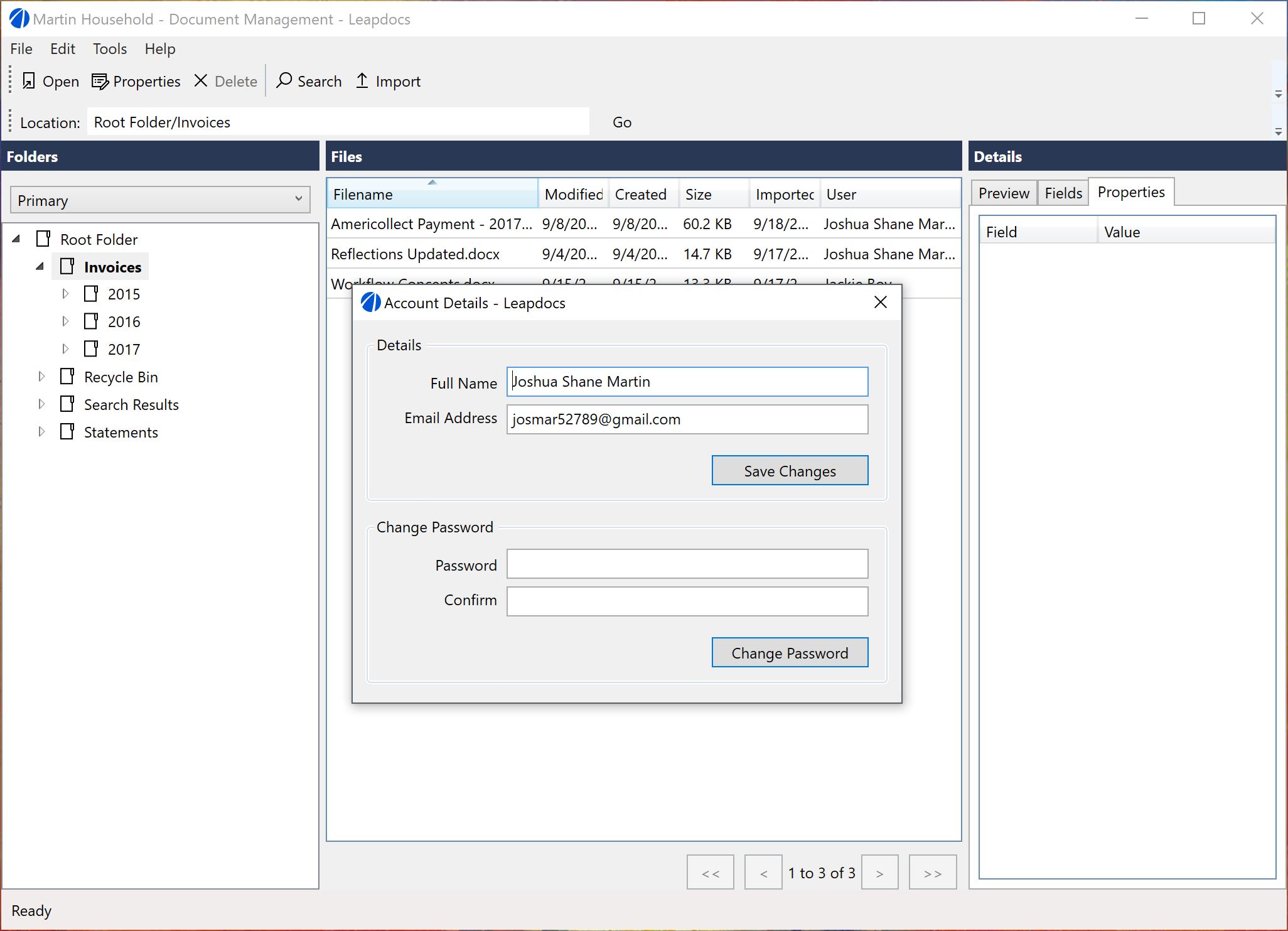Screen dimensions: 1288x931
Task: Go to last page of files
Action: [x=933, y=872]
